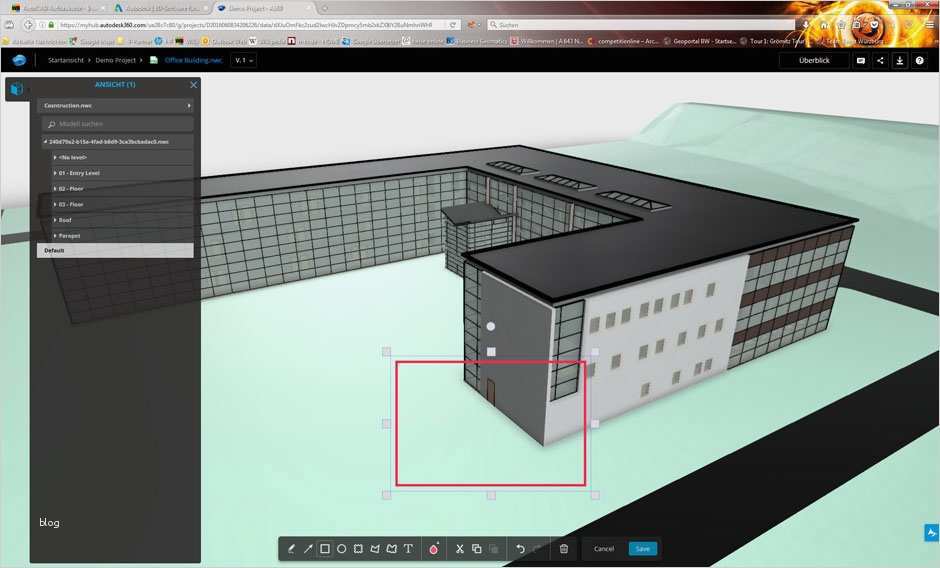Click the Überblick button
Screen dimensions: 940x568
(x=814, y=61)
